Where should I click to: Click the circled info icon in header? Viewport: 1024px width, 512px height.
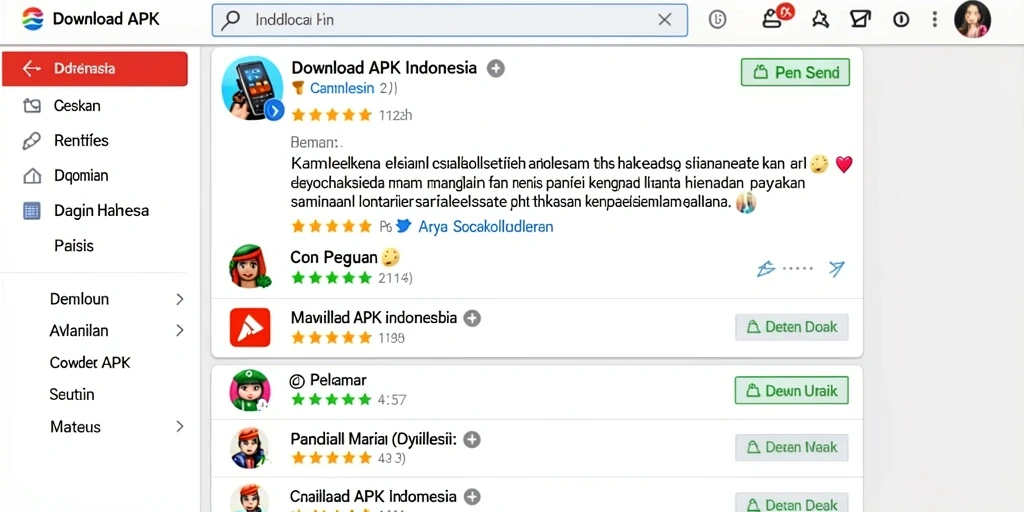[x=901, y=20]
